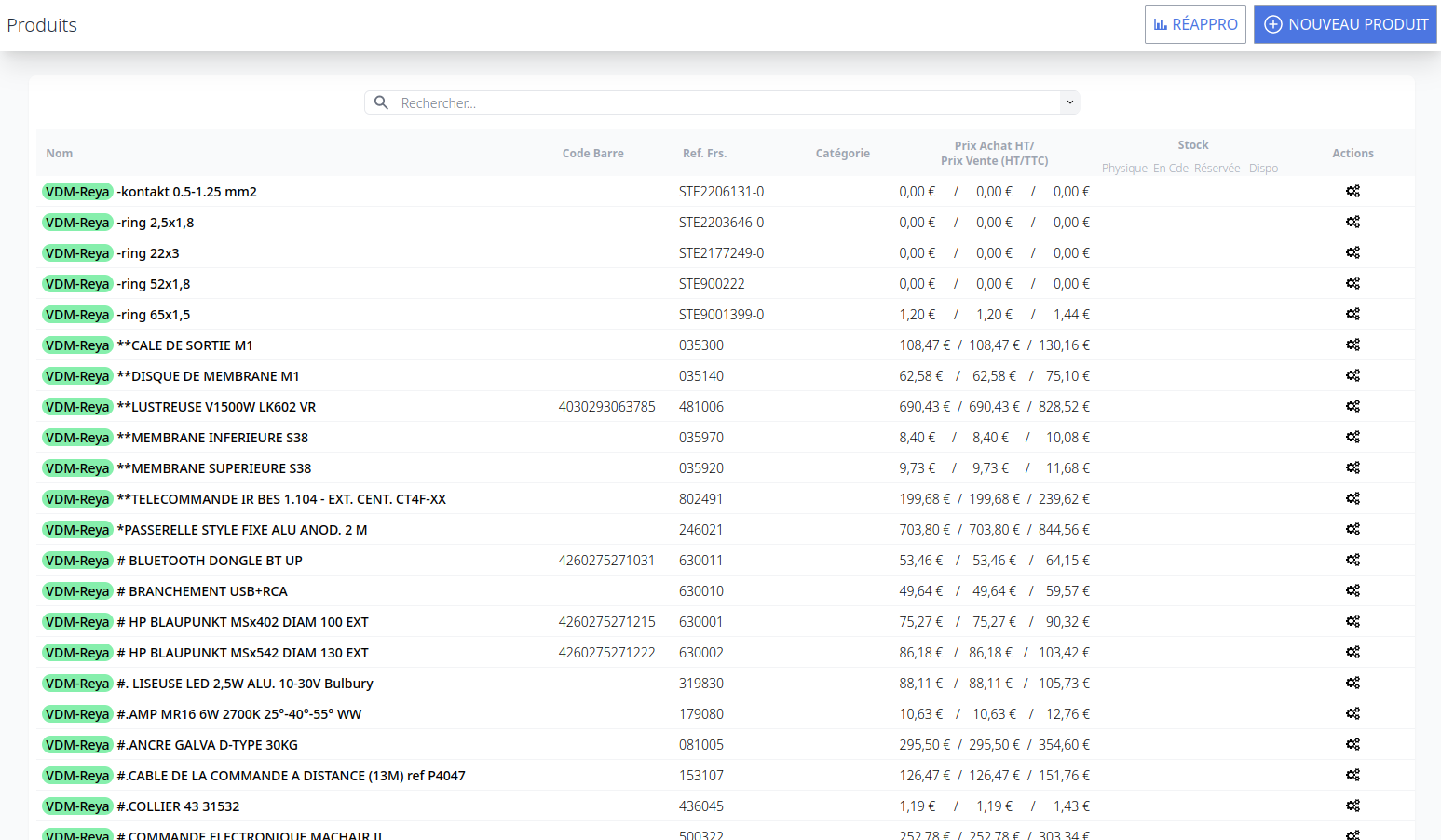This screenshot has height=840, width=1441.
Task: Open actions for # BRANCHEMENT USB+RCA
Action: [1353, 590]
